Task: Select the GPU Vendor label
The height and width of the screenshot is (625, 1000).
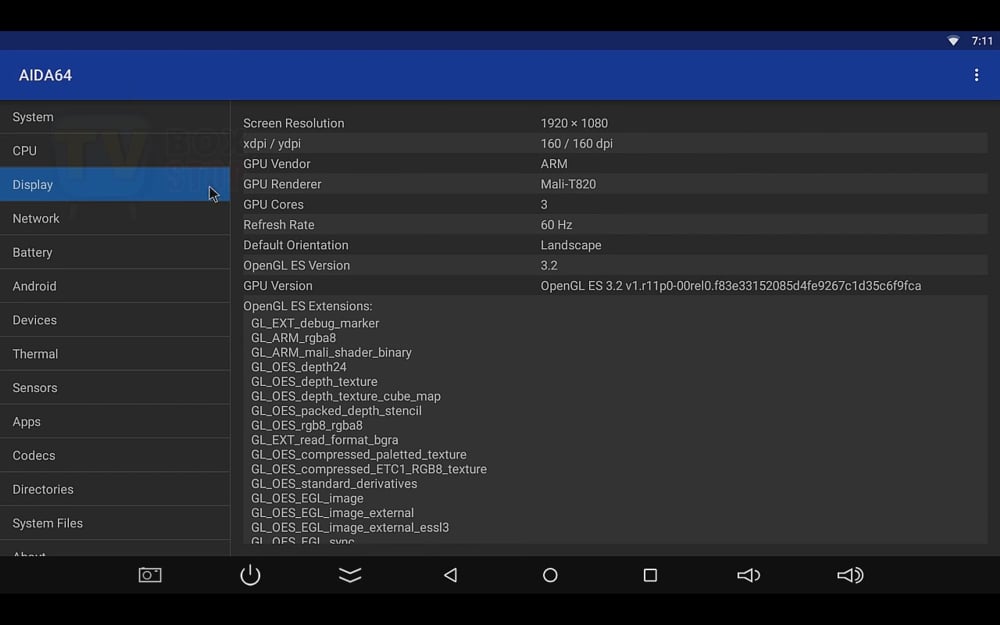Action: pyautogui.click(x=277, y=164)
